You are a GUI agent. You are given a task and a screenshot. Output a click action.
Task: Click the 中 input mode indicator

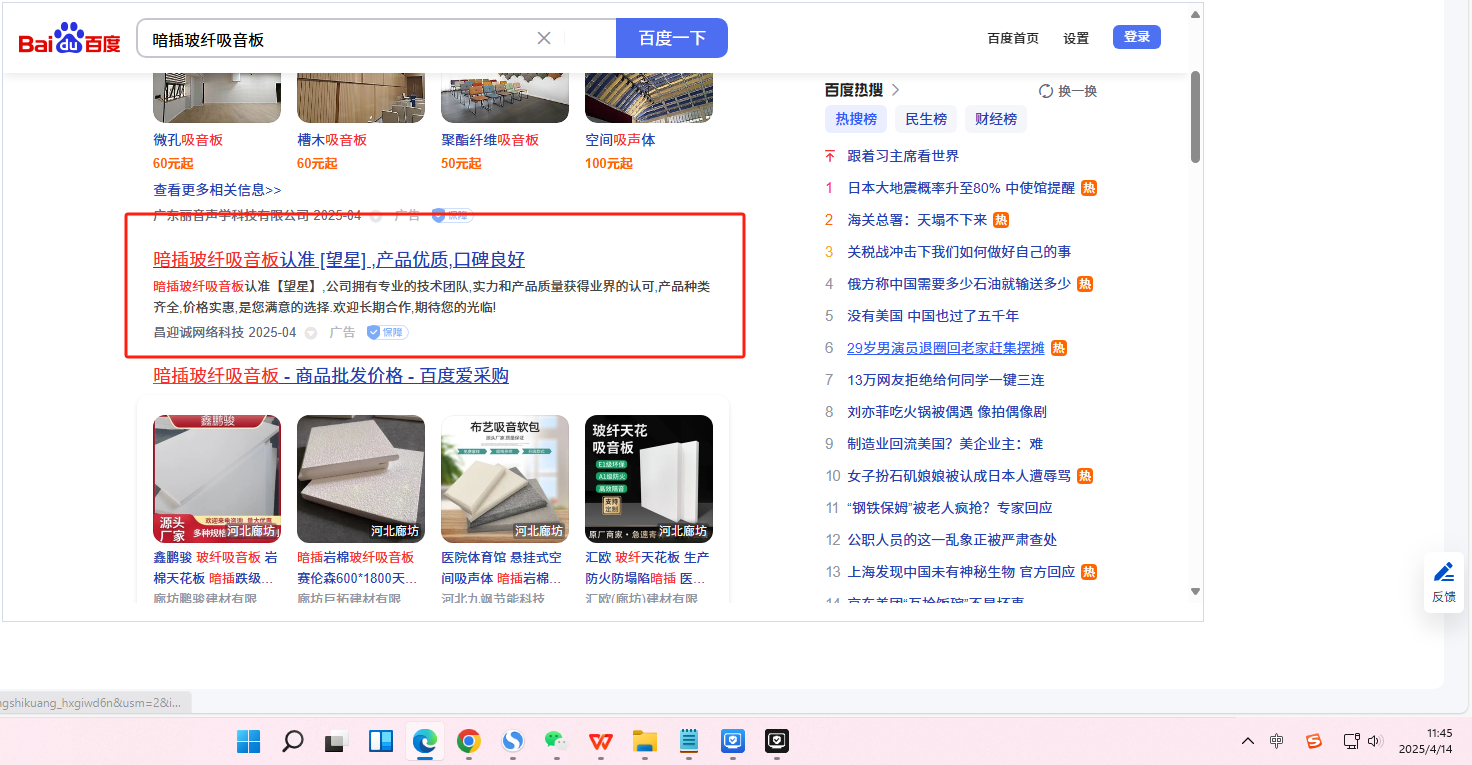point(1277,741)
